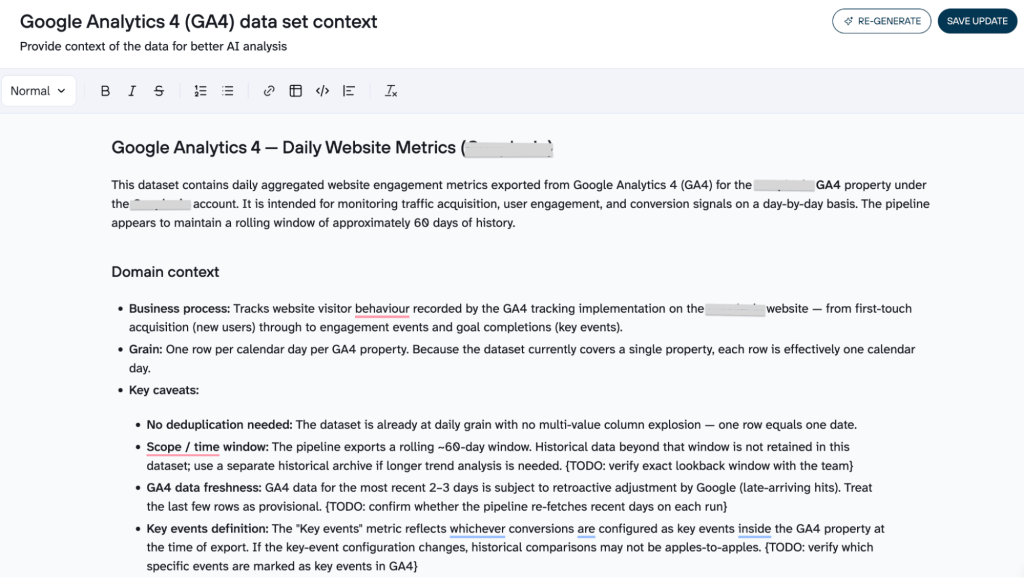Viewport: 1024px width, 578px height.
Task: Insert a bulleted list
Action: (x=227, y=91)
